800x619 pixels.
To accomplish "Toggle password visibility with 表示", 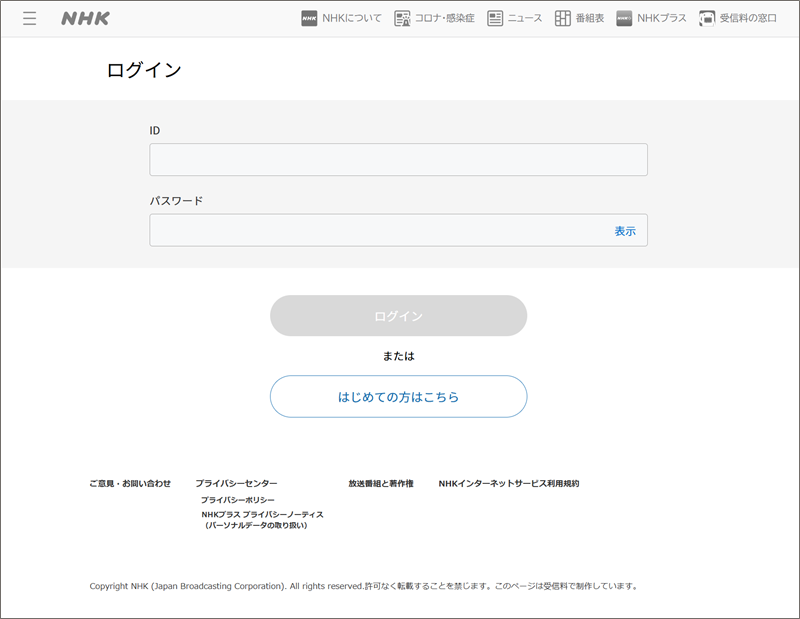I will click(x=625, y=231).
